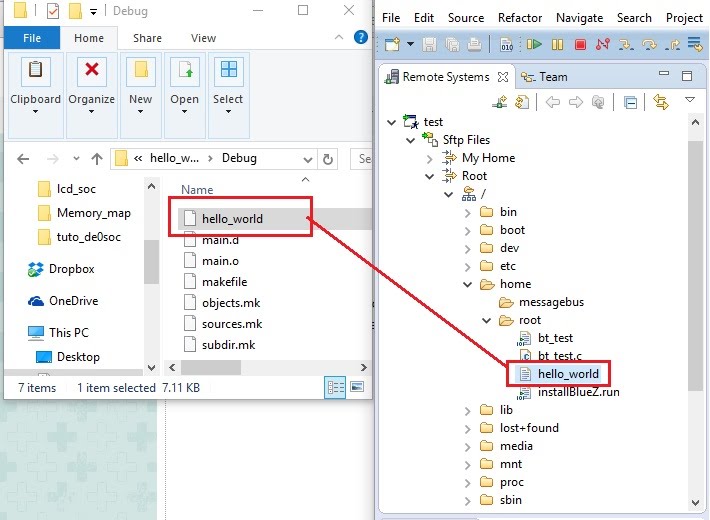Minimize the Remote Systems view panel
The width and height of the screenshot is (710, 520).
[664, 73]
